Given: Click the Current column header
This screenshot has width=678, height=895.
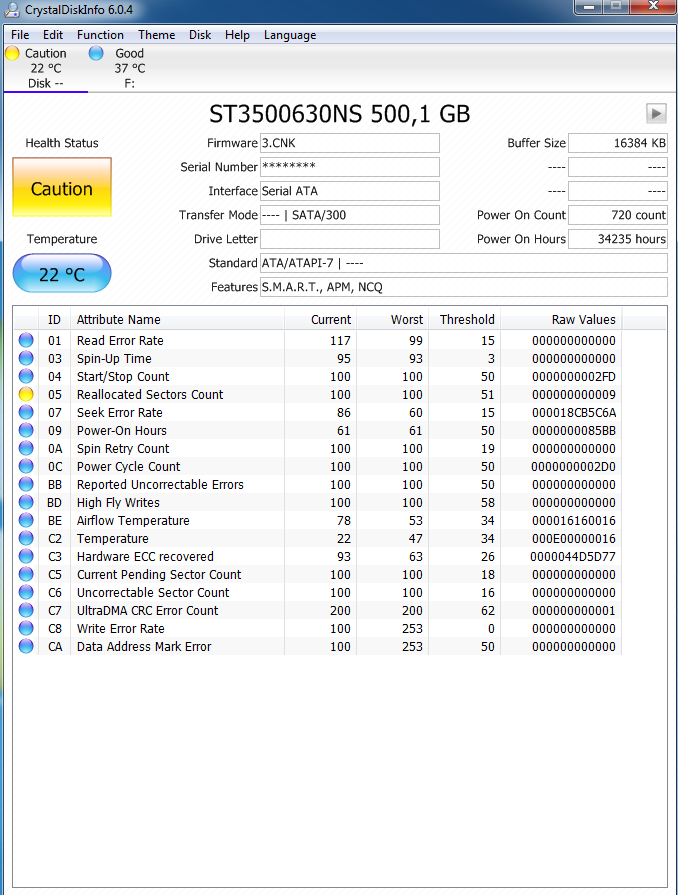Looking at the screenshot, I should 320,320.
